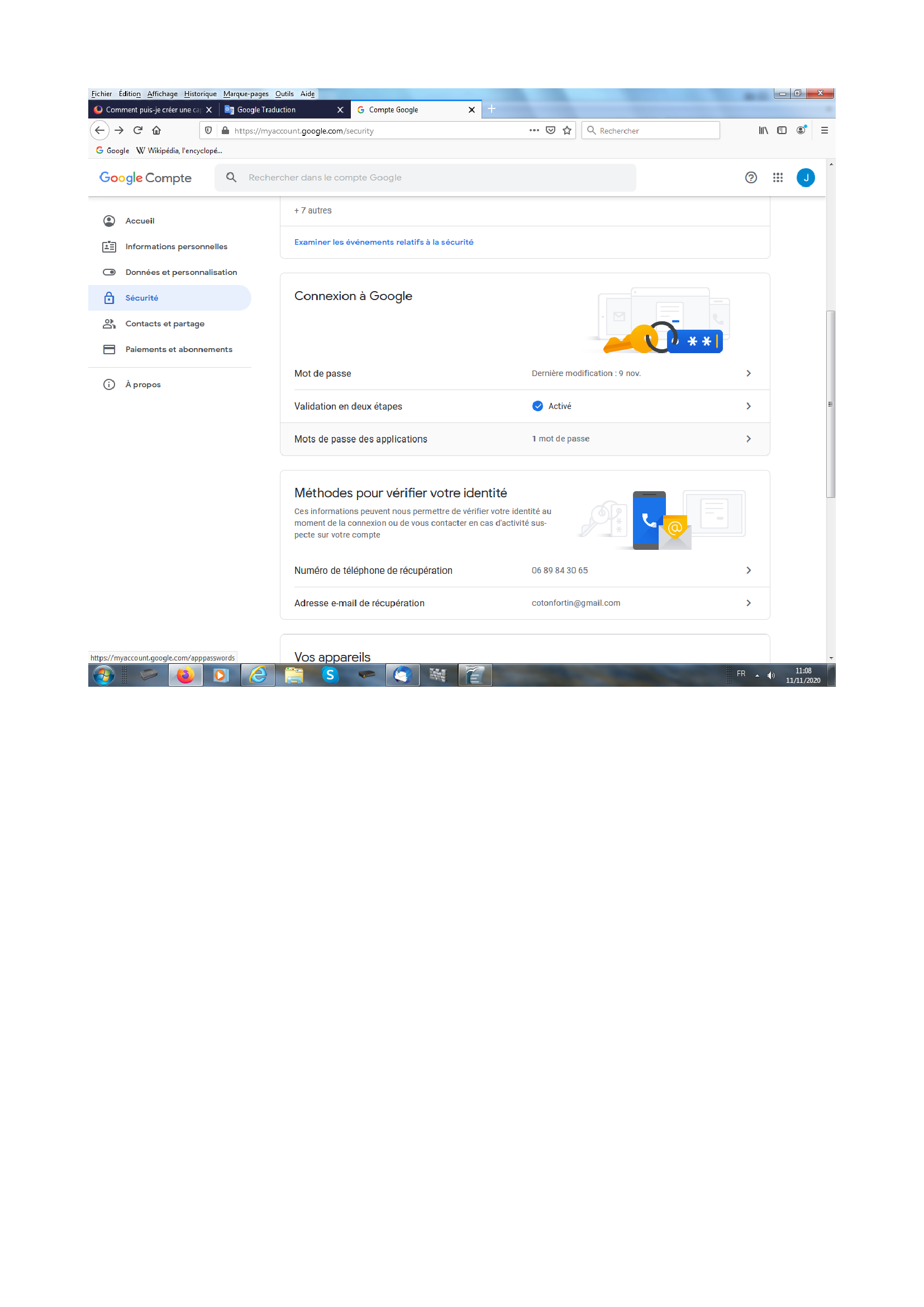Select Sécurité in the sidebar
Image resolution: width=924 pixels, height=1307 pixels.
[x=170, y=298]
